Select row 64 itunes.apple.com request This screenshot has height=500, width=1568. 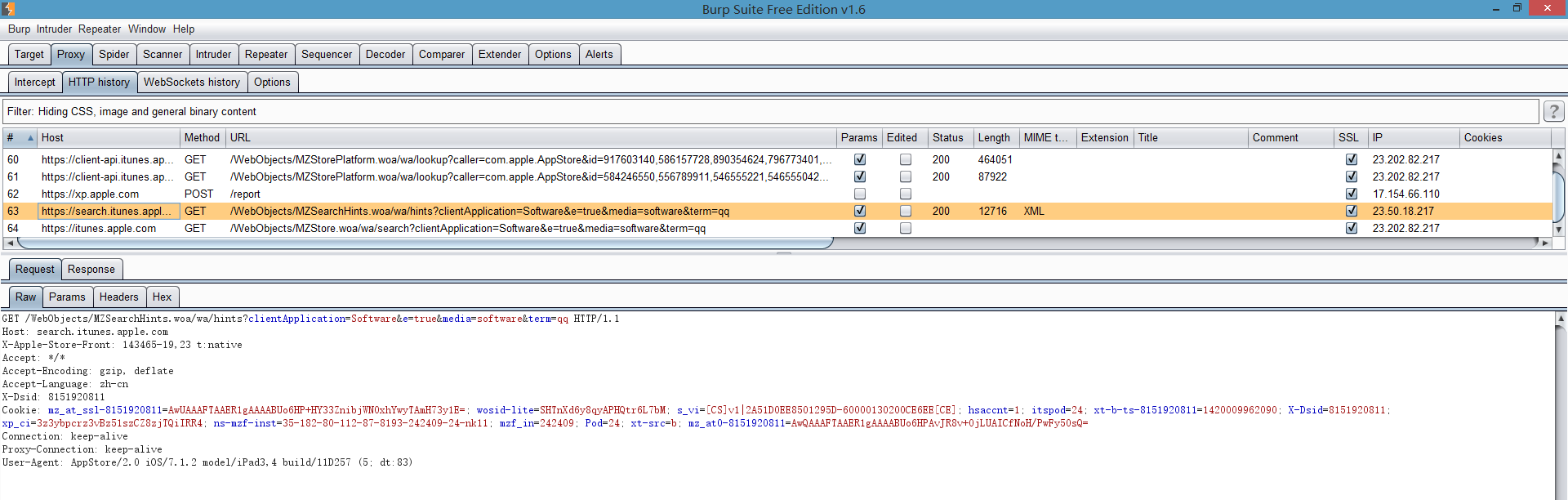pos(776,228)
